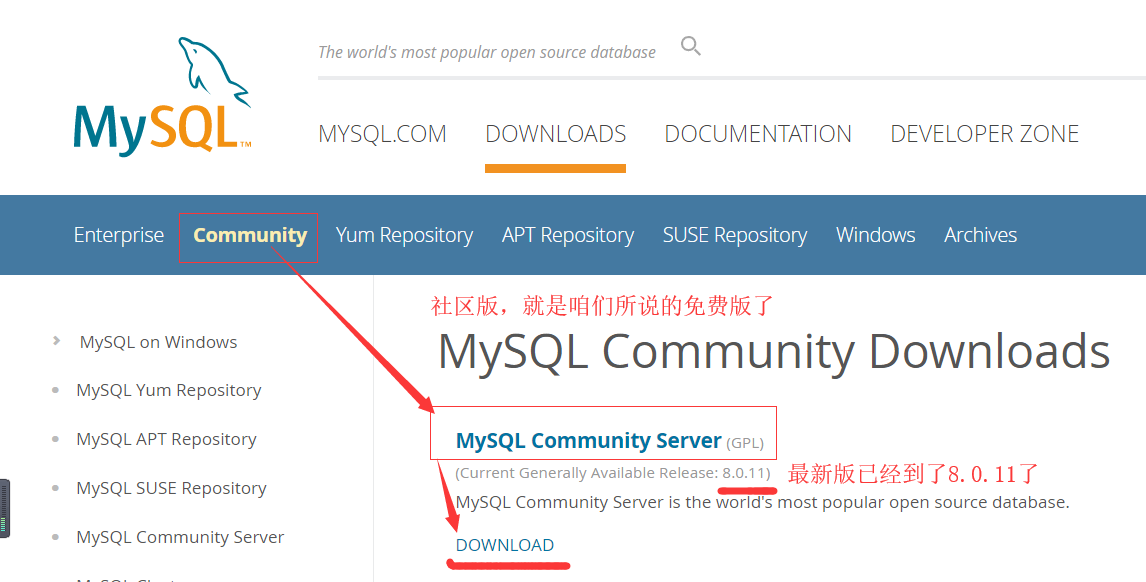Click the MySQL Community Server (GPL) heading link
The width and height of the screenshot is (1146, 582).
coord(610,441)
